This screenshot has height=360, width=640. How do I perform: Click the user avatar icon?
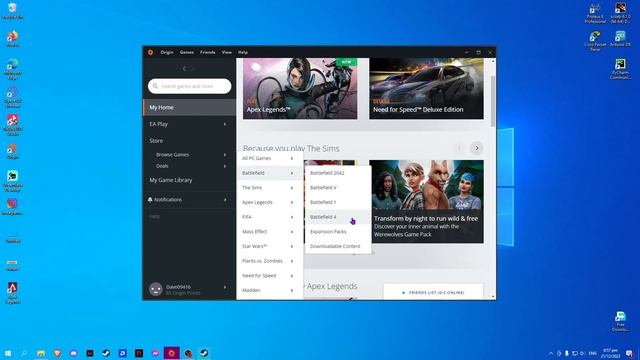156,289
